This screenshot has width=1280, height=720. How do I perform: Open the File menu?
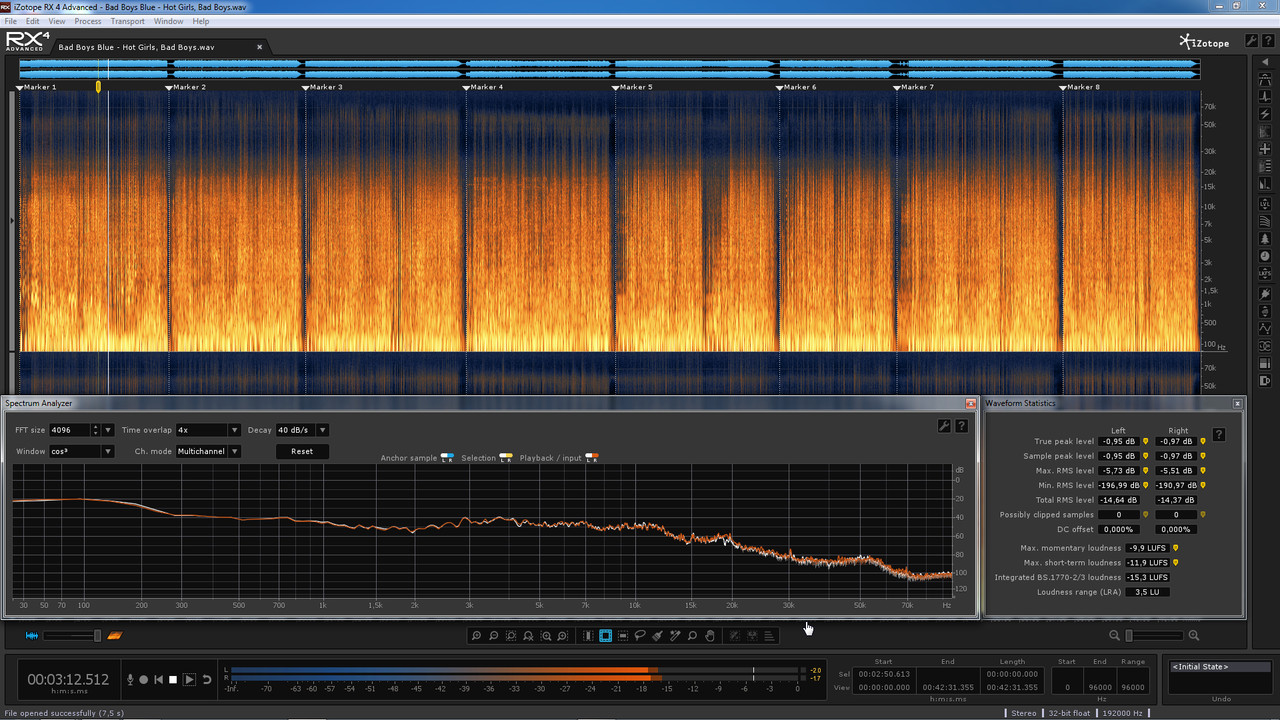pyautogui.click(x=11, y=21)
